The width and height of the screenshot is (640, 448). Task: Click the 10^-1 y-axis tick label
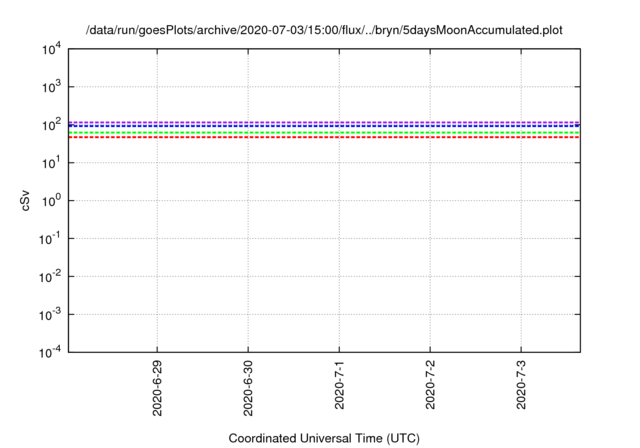coord(50,239)
